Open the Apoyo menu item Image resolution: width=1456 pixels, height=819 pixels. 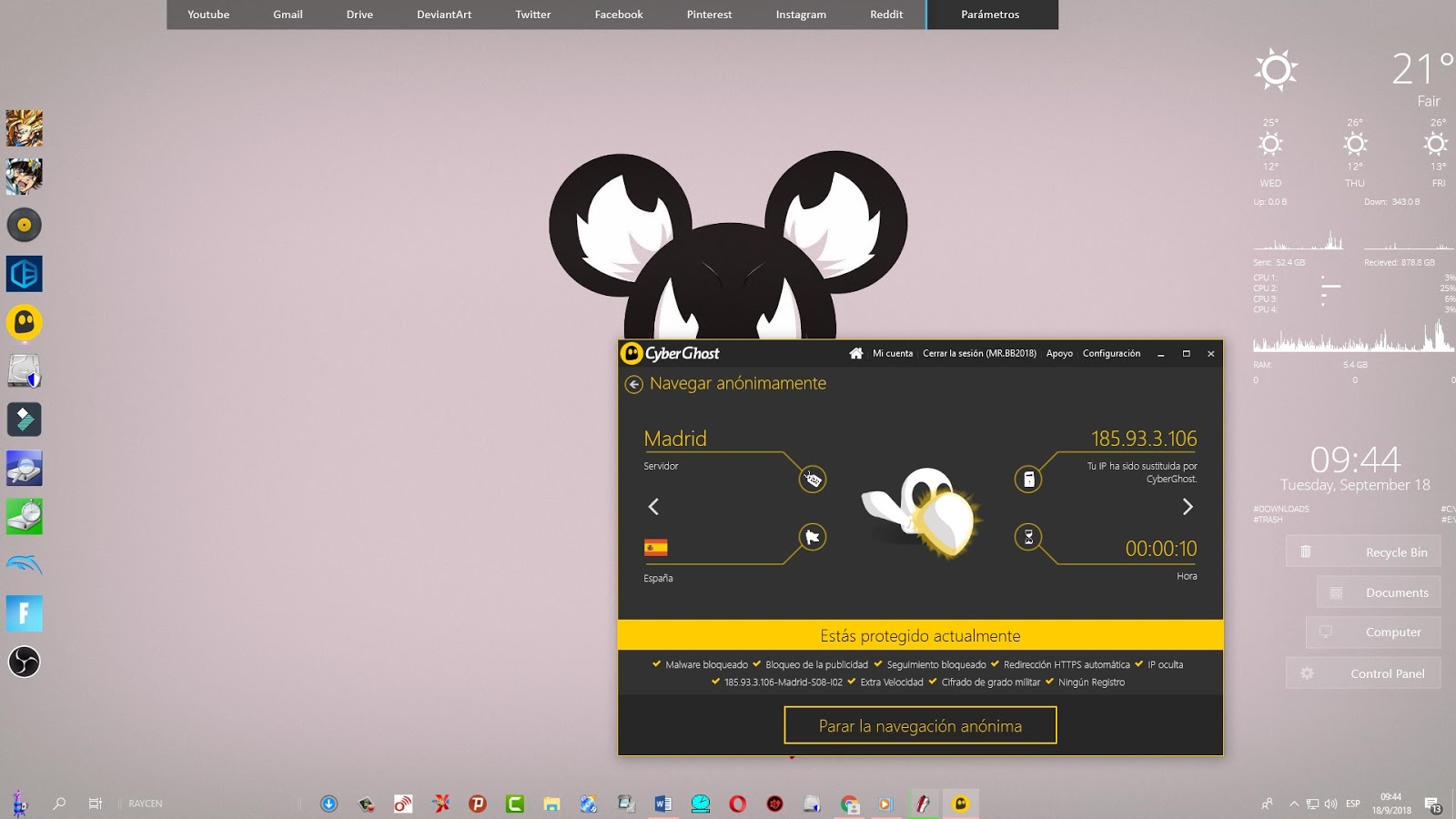(1059, 353)
